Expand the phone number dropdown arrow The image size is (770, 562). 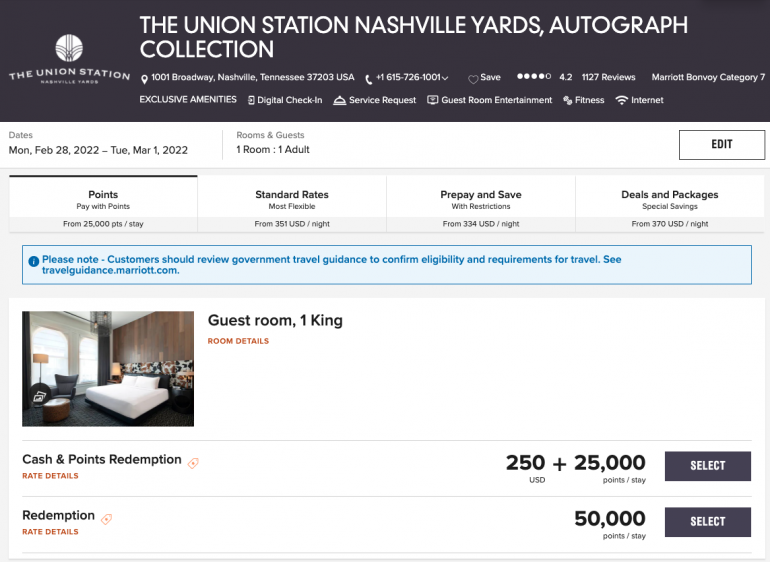[445, 78]
